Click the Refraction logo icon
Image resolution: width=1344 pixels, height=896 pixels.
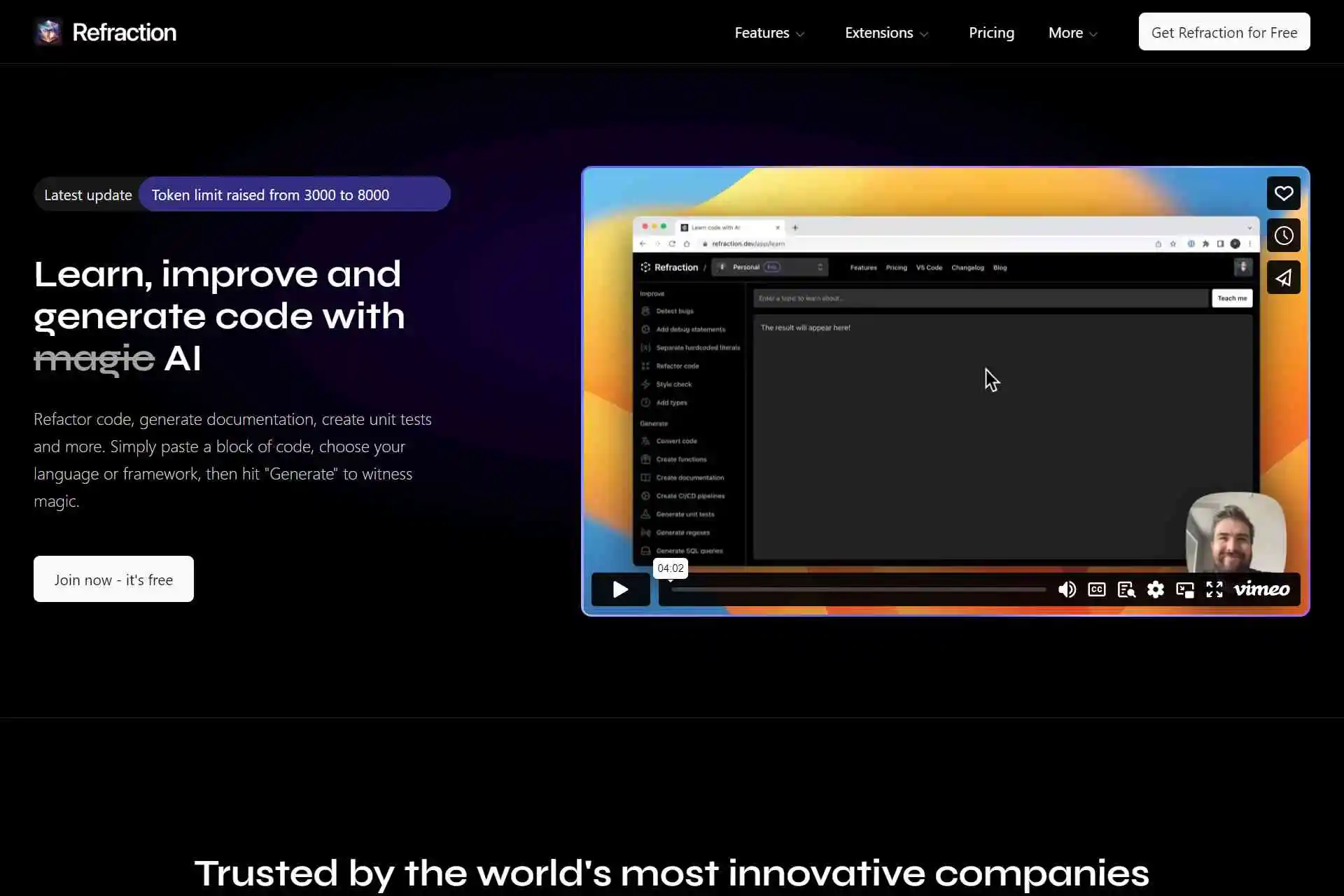[48, 32]
